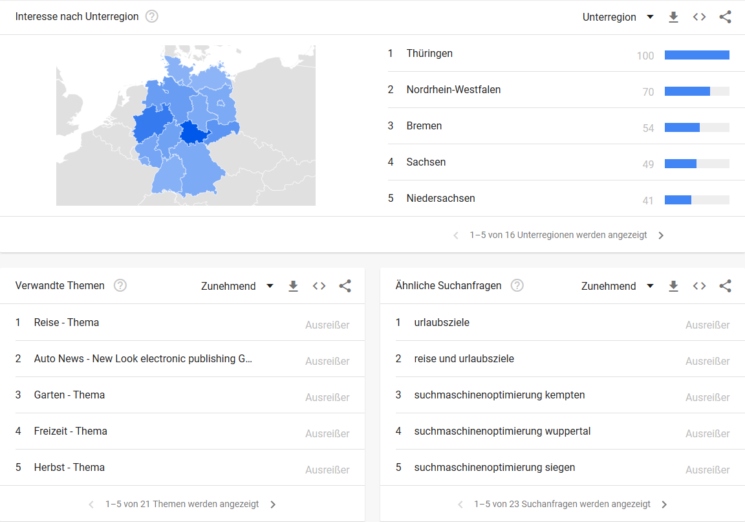Open Zunehmend dropdown in Ähnliche Suchanfragen

point(617,286)
